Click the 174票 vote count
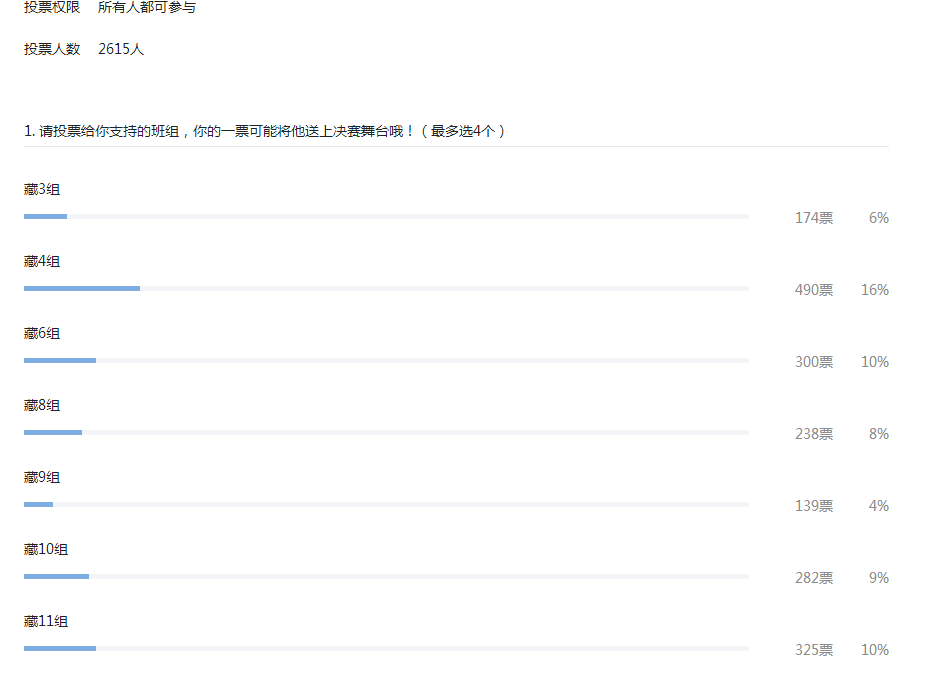Image resolution: width=926 pixels, height=675 pixels. tap(813, 218)
